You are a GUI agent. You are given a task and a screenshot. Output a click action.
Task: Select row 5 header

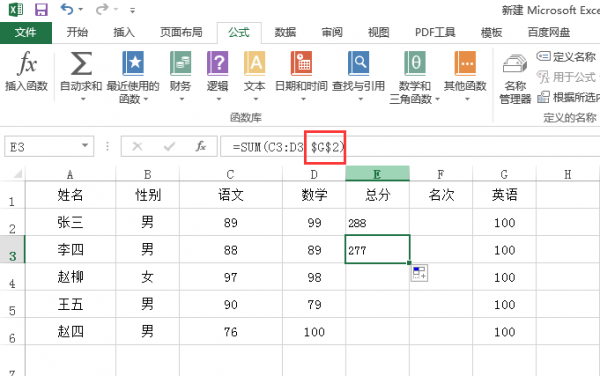(x=12, y=304)
